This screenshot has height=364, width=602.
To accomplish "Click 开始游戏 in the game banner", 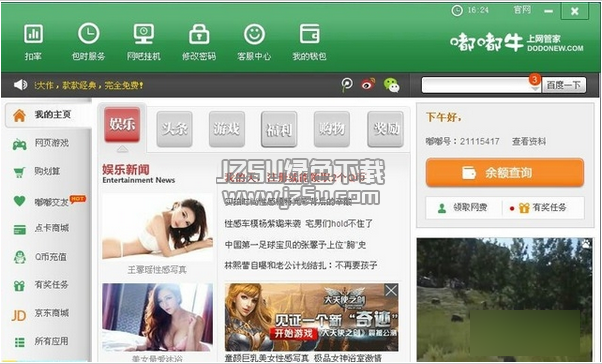I will pos(293,333).
